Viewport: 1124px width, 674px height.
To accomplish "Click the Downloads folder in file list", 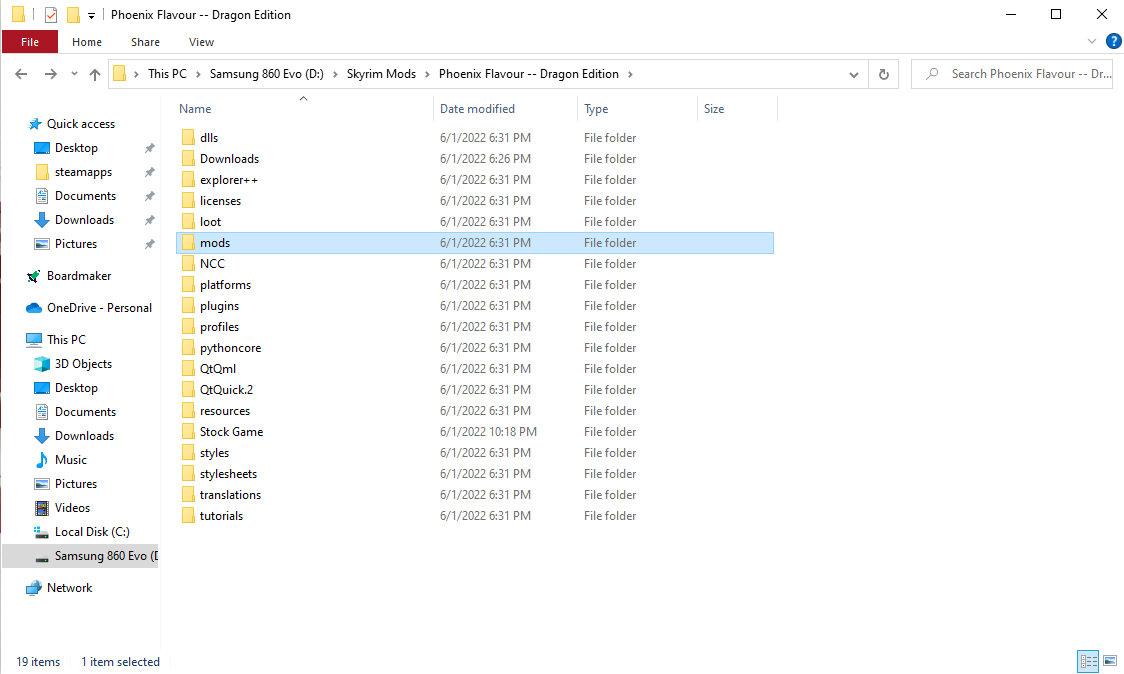I will click(x=229, y=158).
